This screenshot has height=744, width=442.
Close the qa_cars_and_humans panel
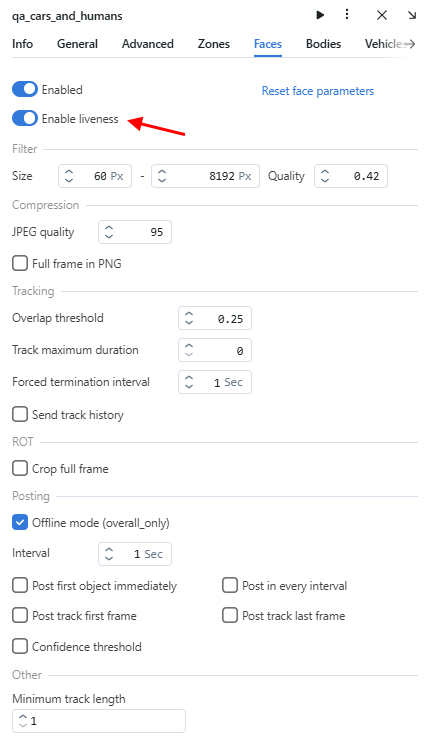coord(382,15)
